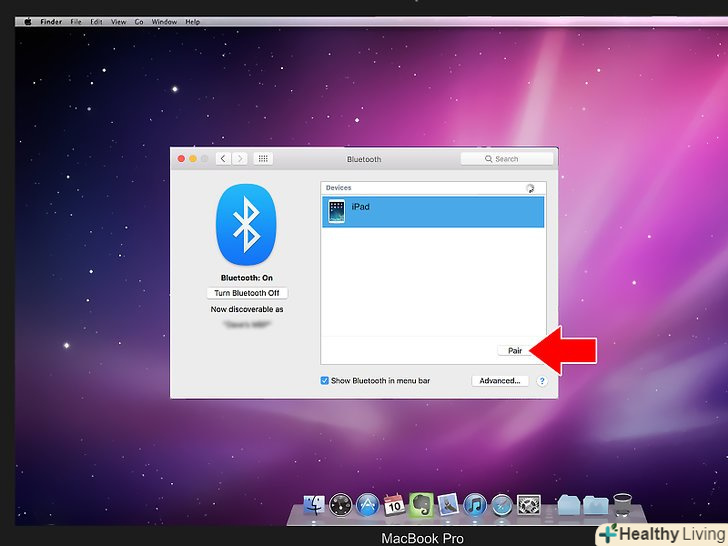Image resolution: width=728 pixels, height=546 pixels.
Task: Click the Search field in Bluetooth window
Action: 507,159
